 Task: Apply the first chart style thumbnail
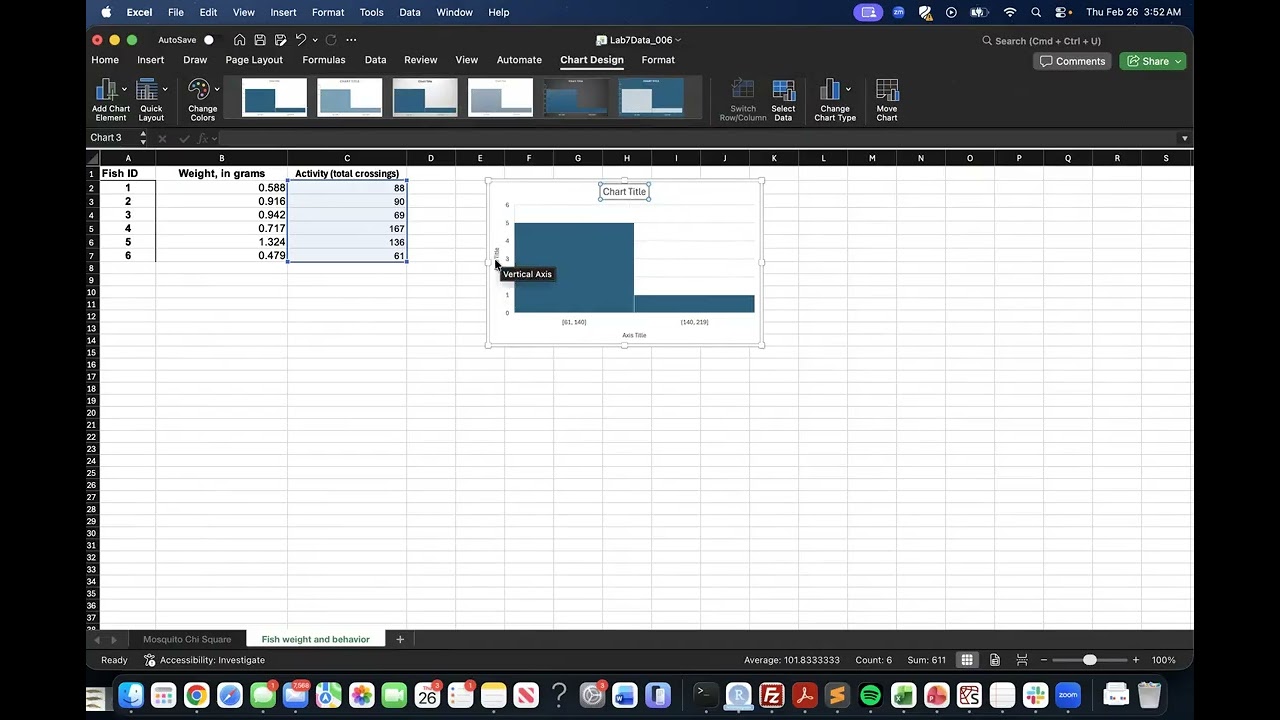tap(274, 97)
